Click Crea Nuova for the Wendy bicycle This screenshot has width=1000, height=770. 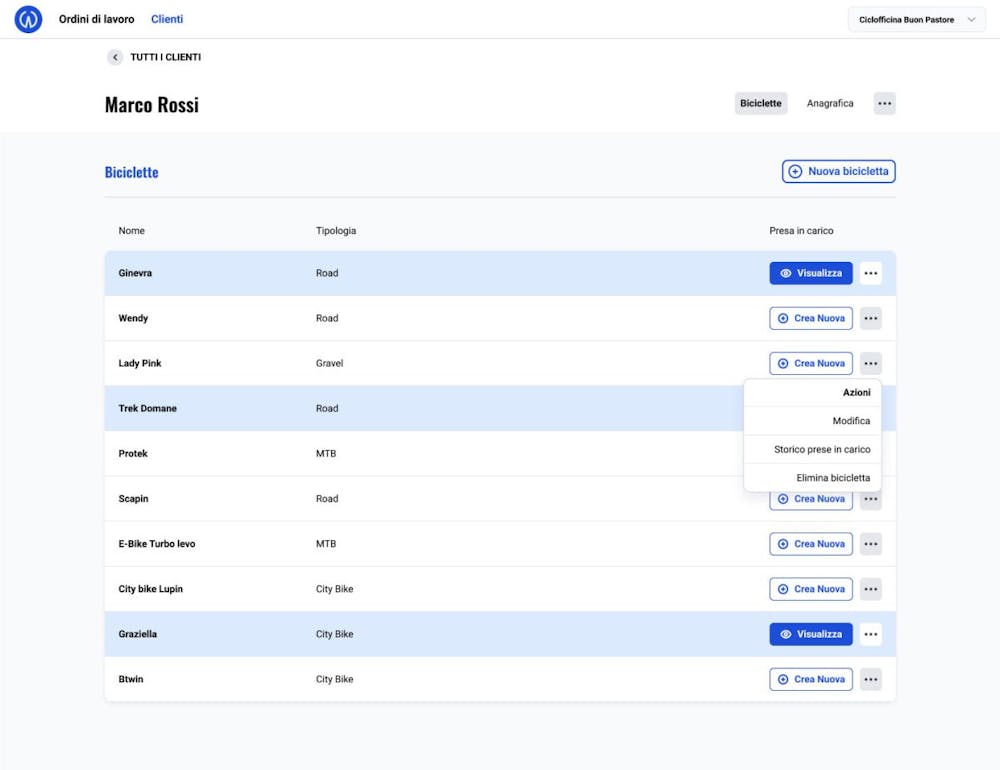pos(811,318)
